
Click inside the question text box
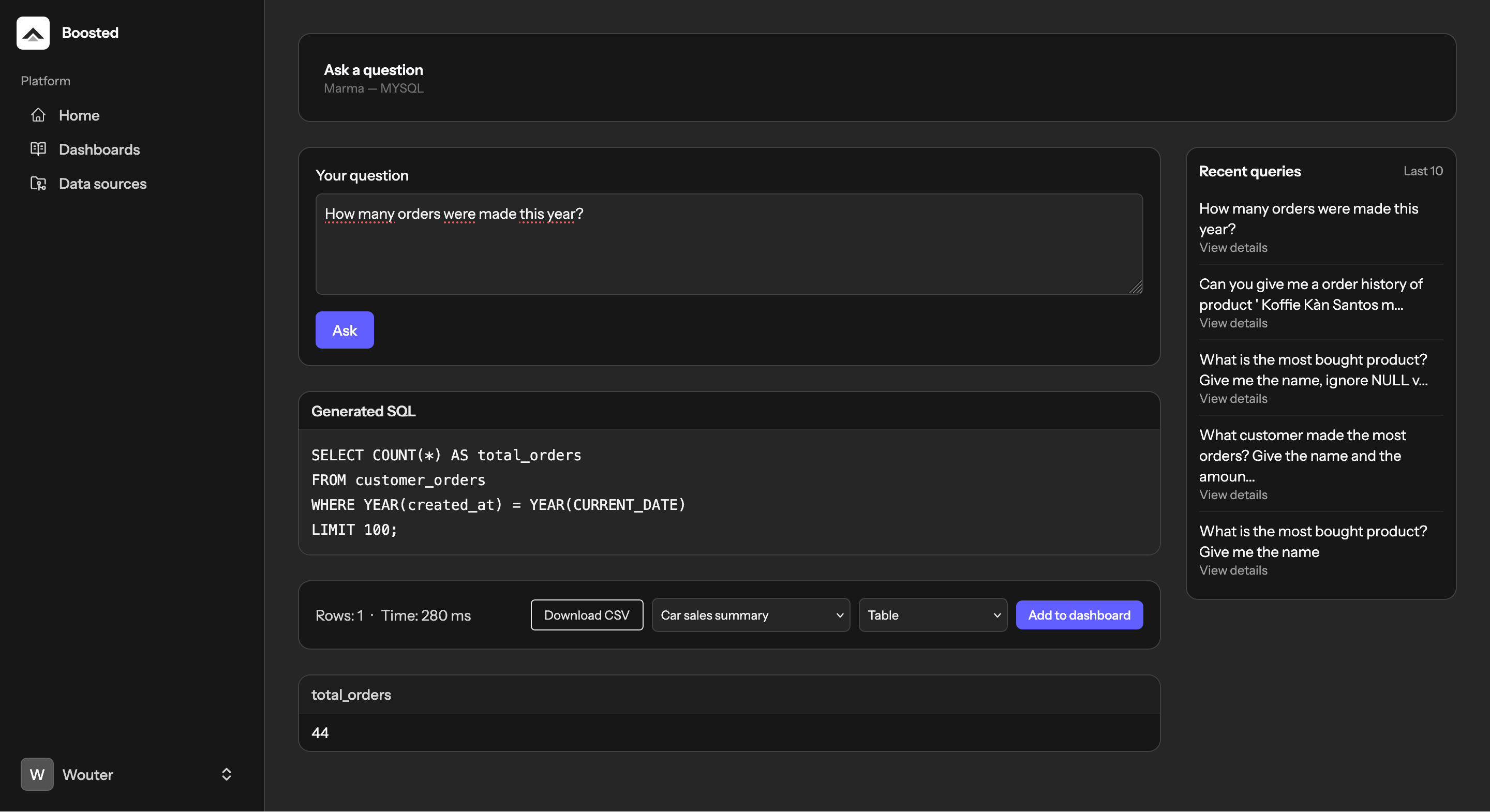(x=729, y=244)
